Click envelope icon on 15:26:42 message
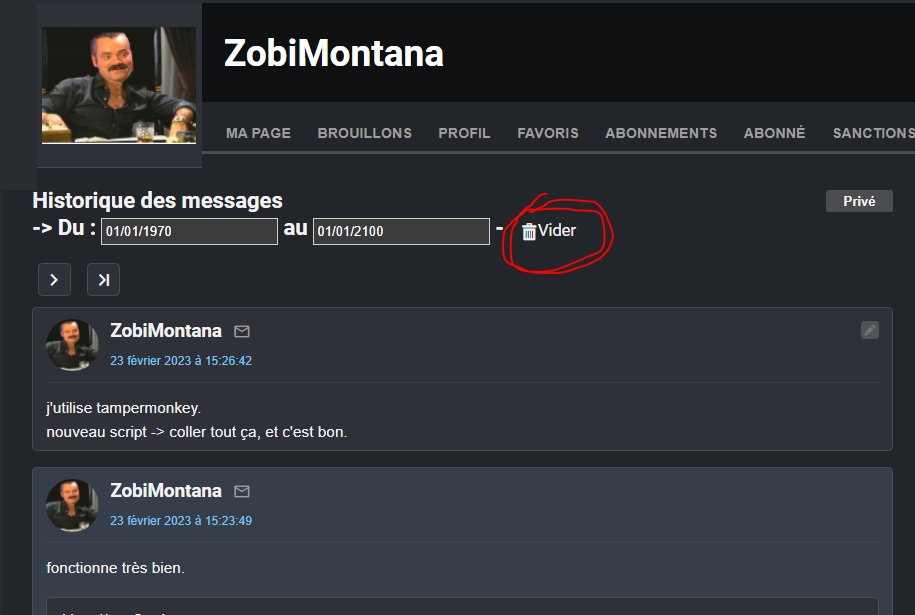Image resolution: width=915 pixels, height=615 pixels. tap(242, 331)
